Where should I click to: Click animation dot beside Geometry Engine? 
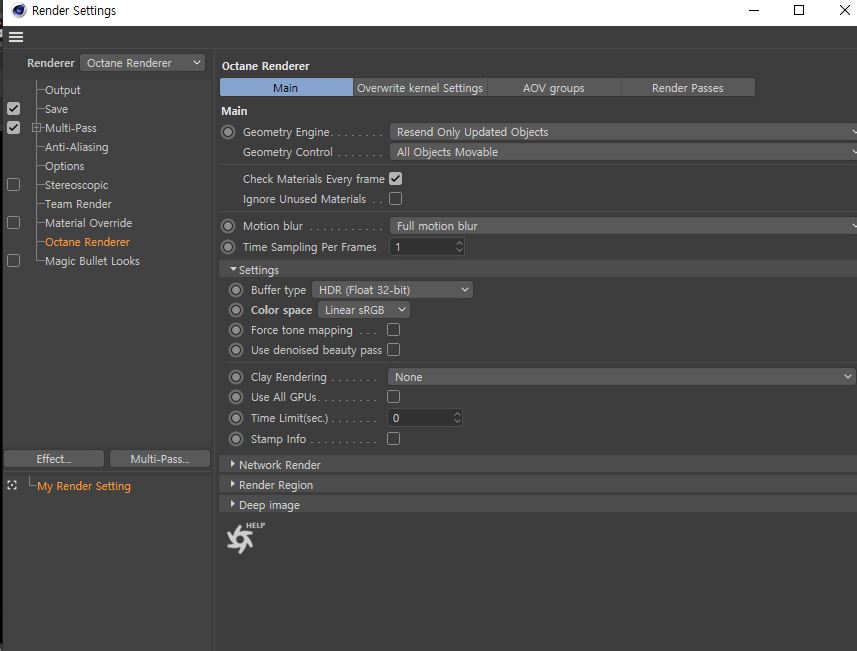[x=228, y=132]
